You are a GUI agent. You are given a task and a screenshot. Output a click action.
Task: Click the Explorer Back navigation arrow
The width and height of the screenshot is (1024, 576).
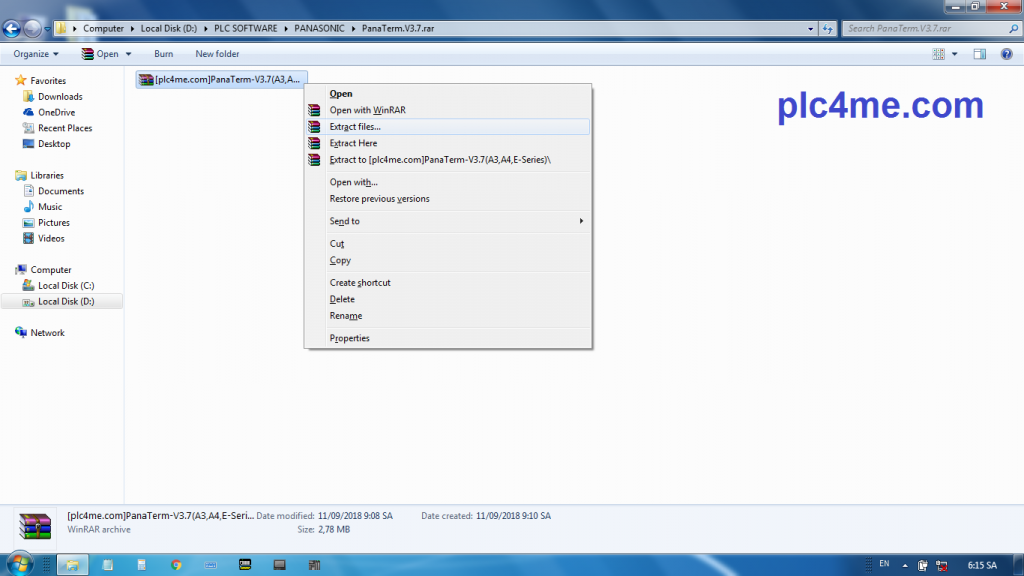click(x=13, y=28)
